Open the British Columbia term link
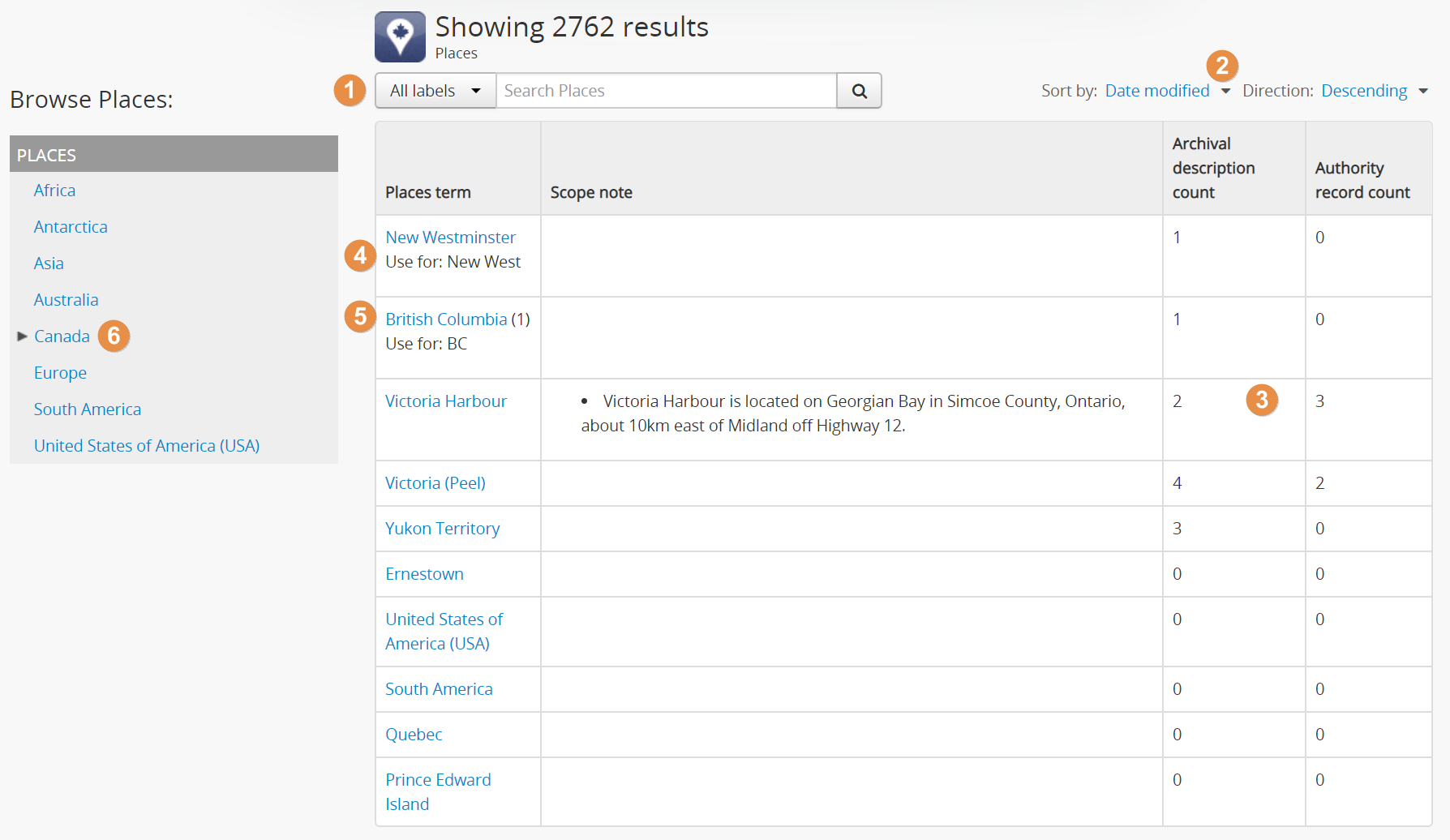 (446, 319)
